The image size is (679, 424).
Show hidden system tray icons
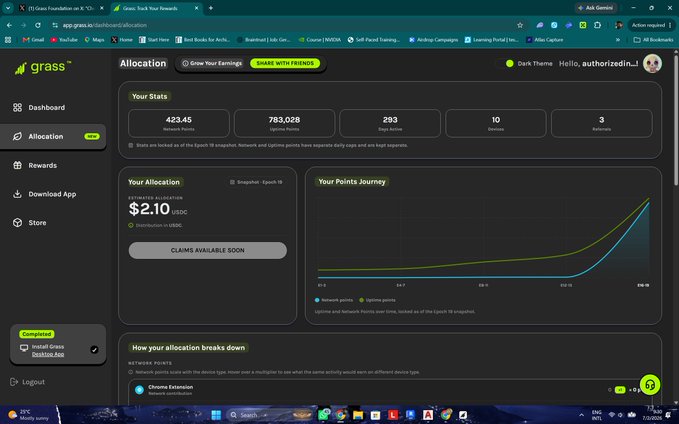click(x=581, y=415)
